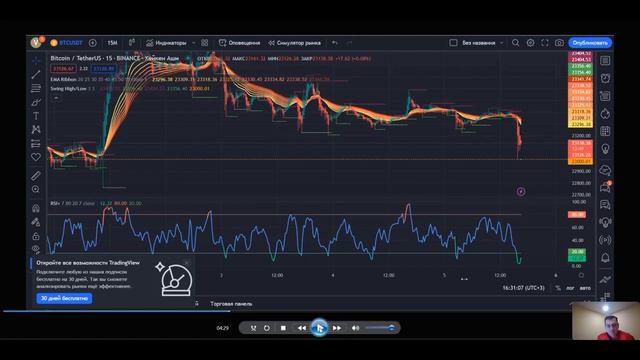Open the ideas lightbulb panel
This screenshot has height=360, width=640.
(x=605, y=149)
